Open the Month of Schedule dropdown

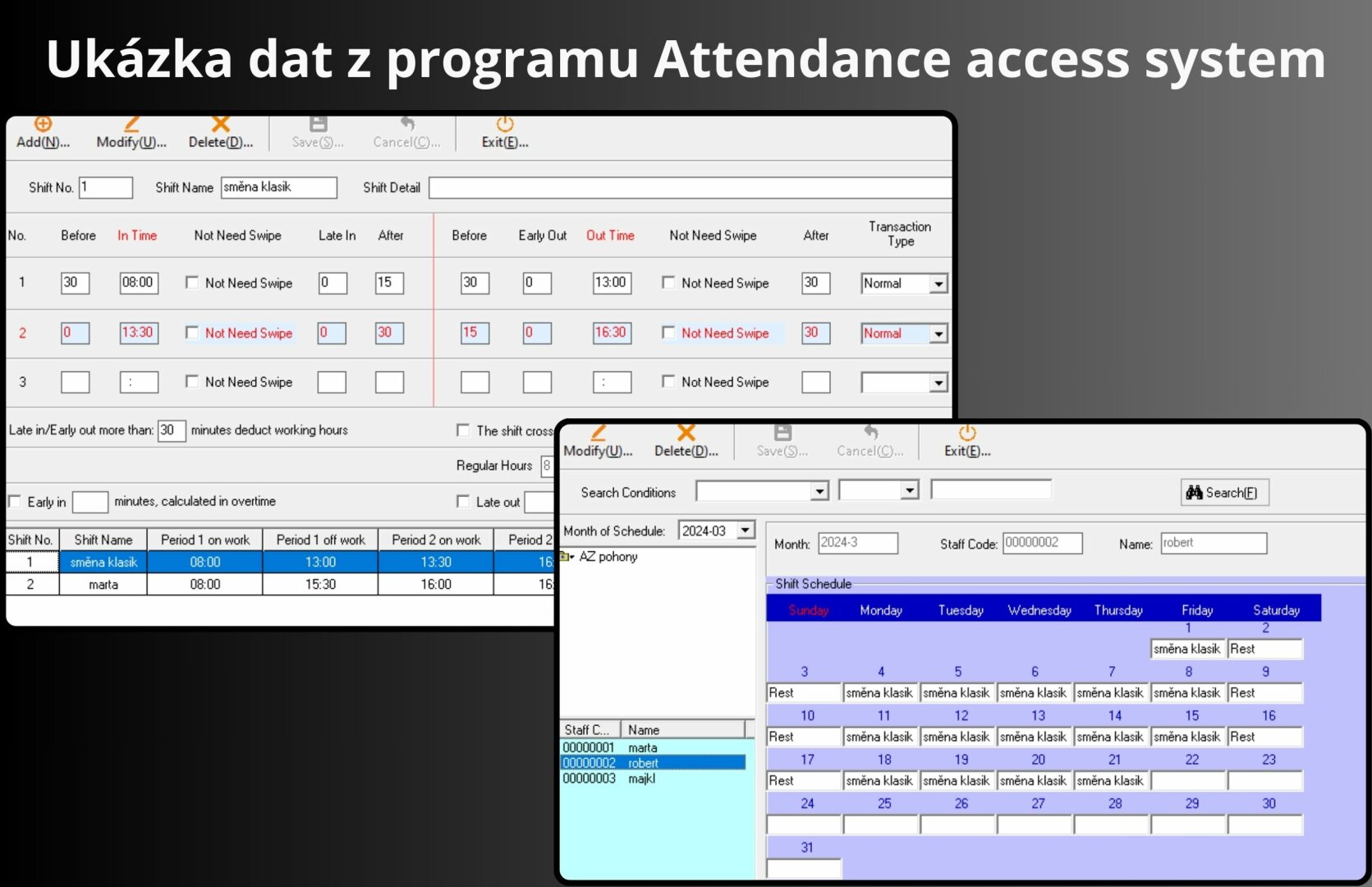click(745, 531)
